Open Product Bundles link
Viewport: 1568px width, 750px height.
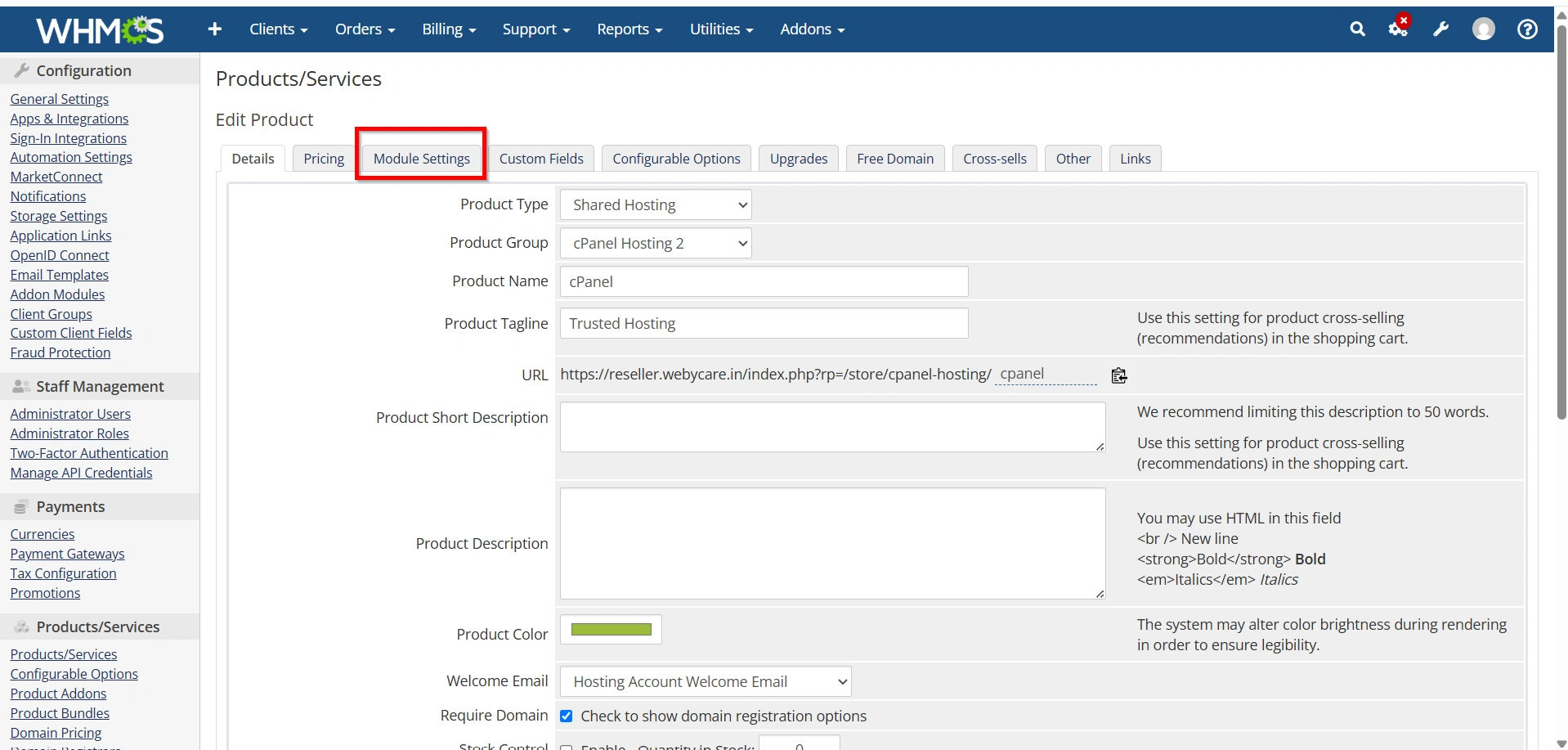pyautogui.click(x=60, y=713)
